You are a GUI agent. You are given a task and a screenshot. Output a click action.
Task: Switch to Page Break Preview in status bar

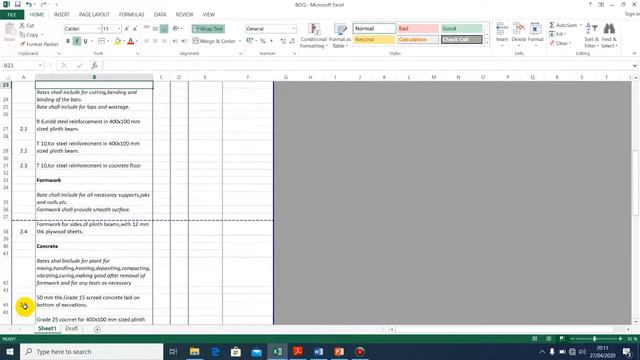(x=562, y=339)
